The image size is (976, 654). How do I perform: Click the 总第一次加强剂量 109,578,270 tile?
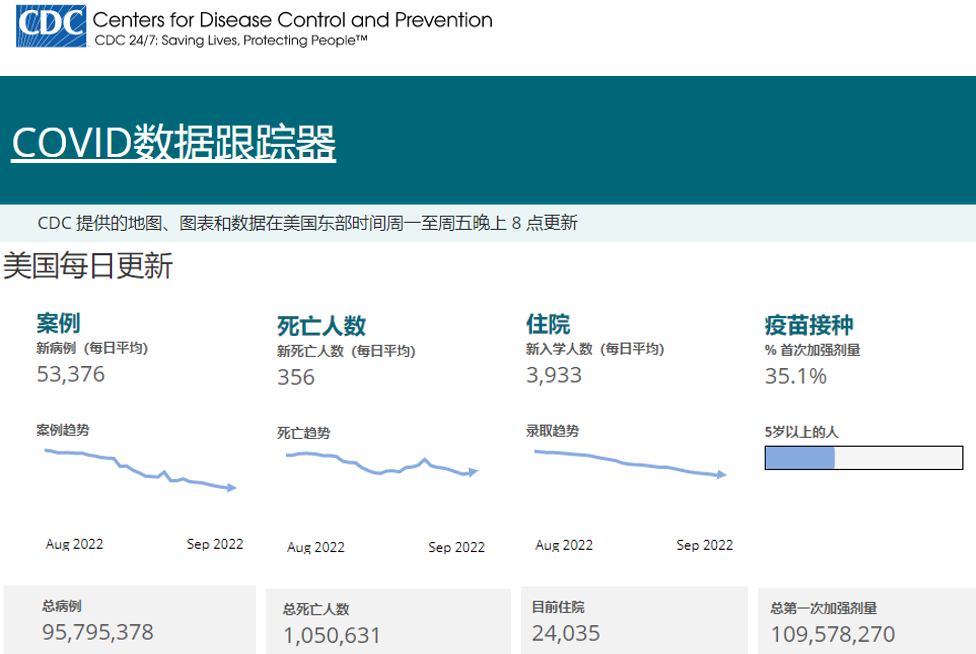867,621
